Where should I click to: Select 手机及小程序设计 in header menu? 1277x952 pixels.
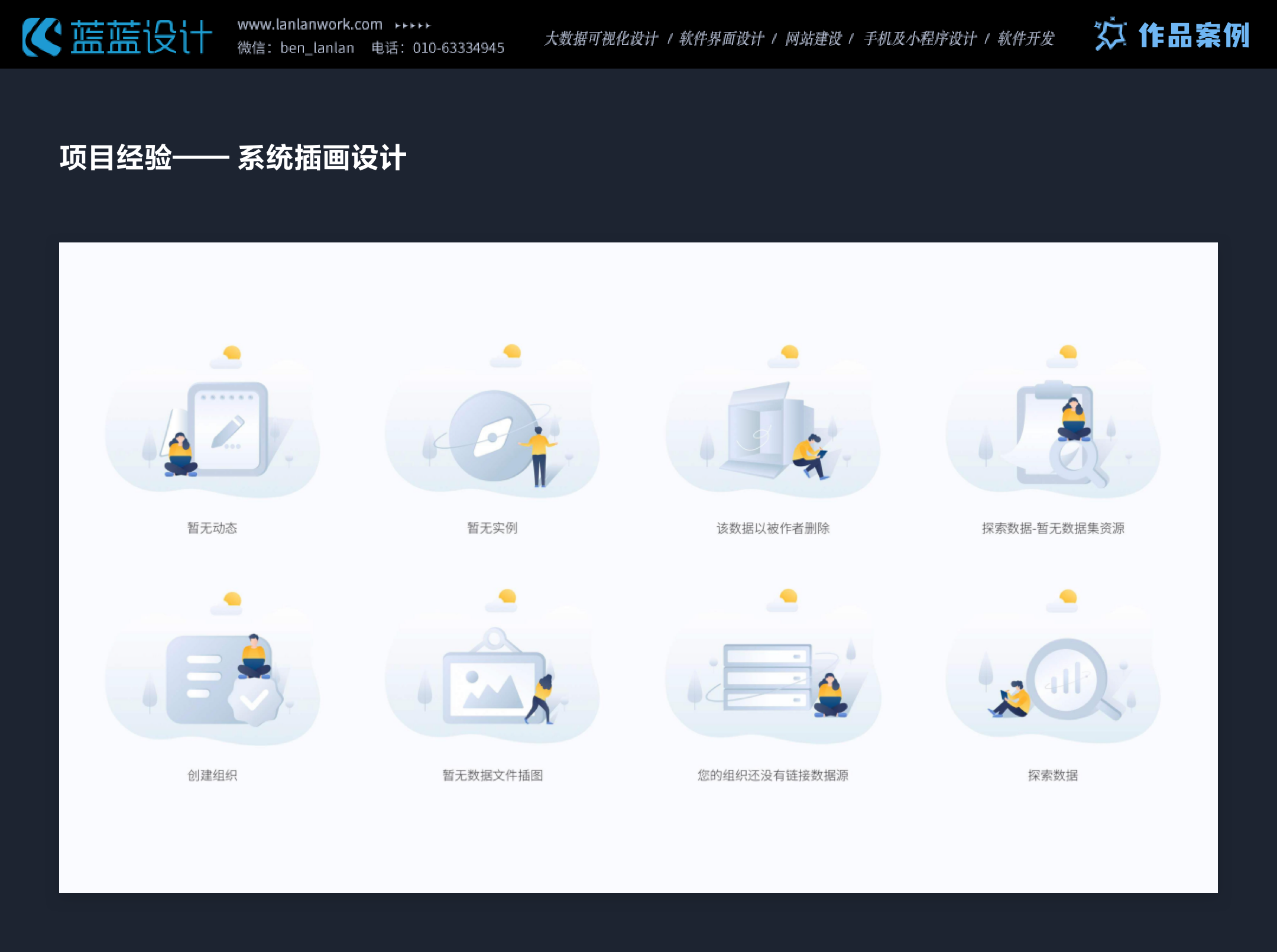pos(920,39)
